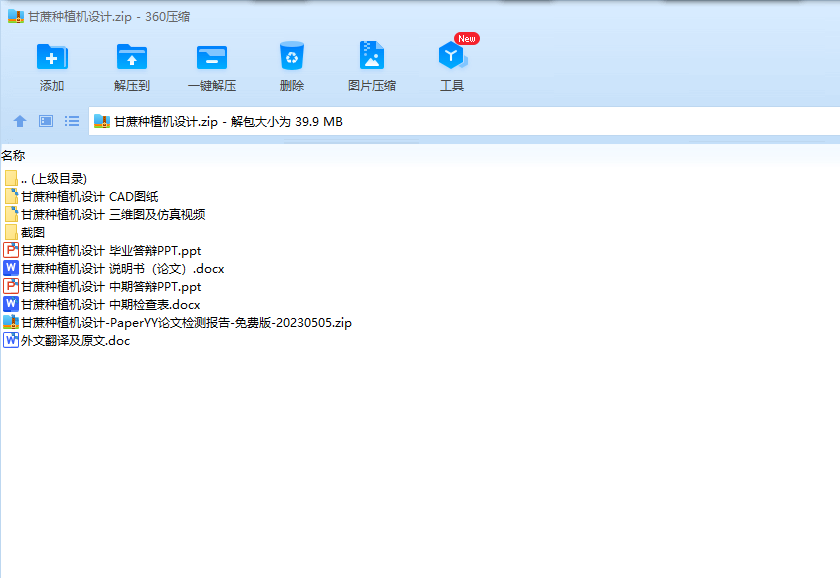Open the 图片压缩 image compression tool
This screenshot has width=840, height=578.
pos(372,55)
